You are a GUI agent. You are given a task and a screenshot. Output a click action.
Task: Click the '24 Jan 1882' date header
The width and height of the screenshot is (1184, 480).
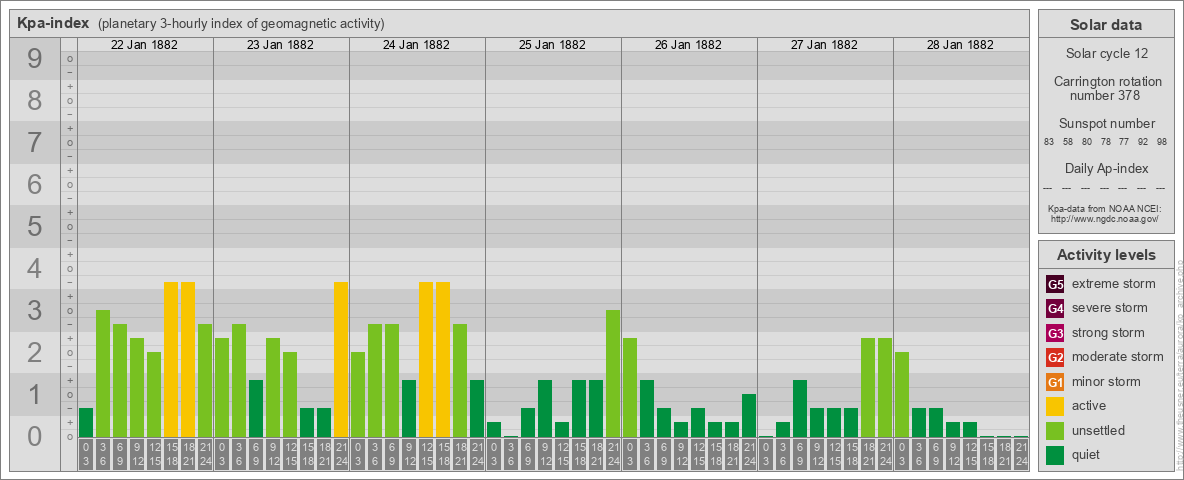(x=416, y=45)
